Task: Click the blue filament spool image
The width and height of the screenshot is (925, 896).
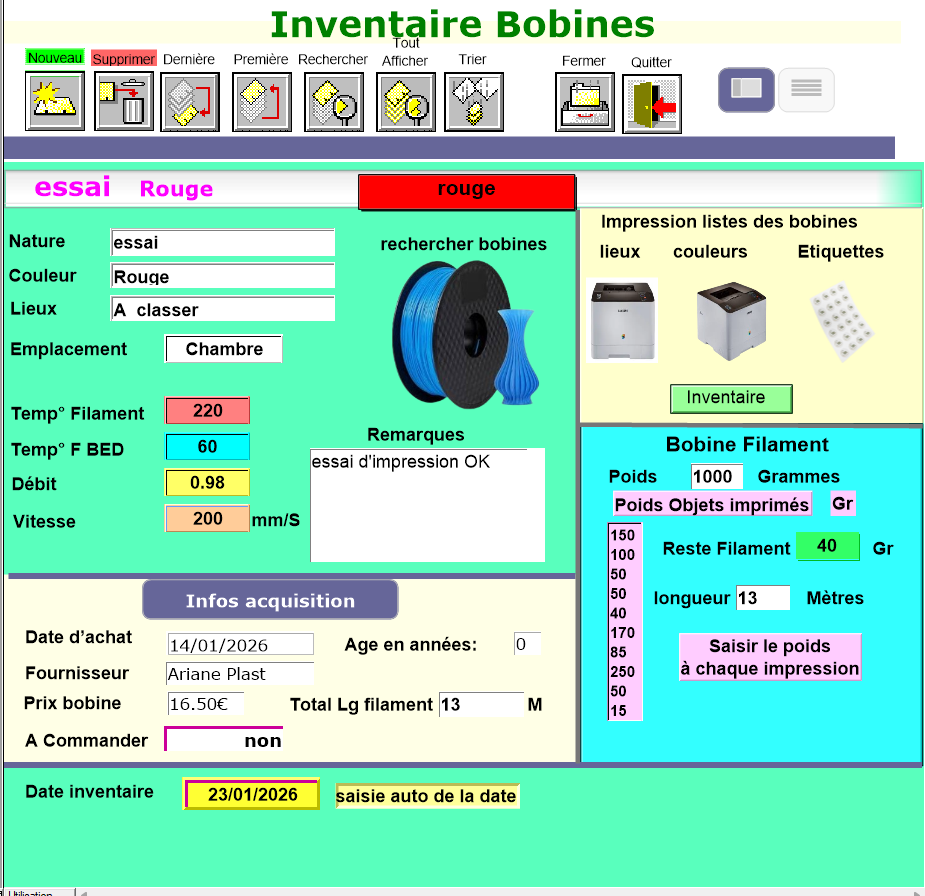Action: click(x=466, y=334)
